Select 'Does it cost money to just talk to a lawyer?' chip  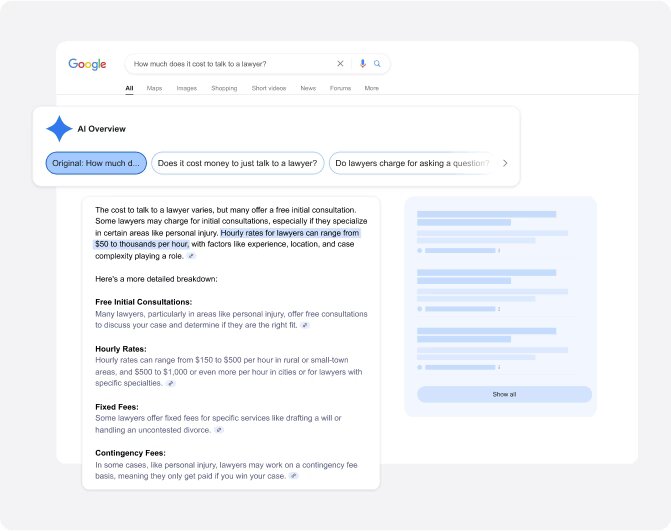click(x=237, y=163)
